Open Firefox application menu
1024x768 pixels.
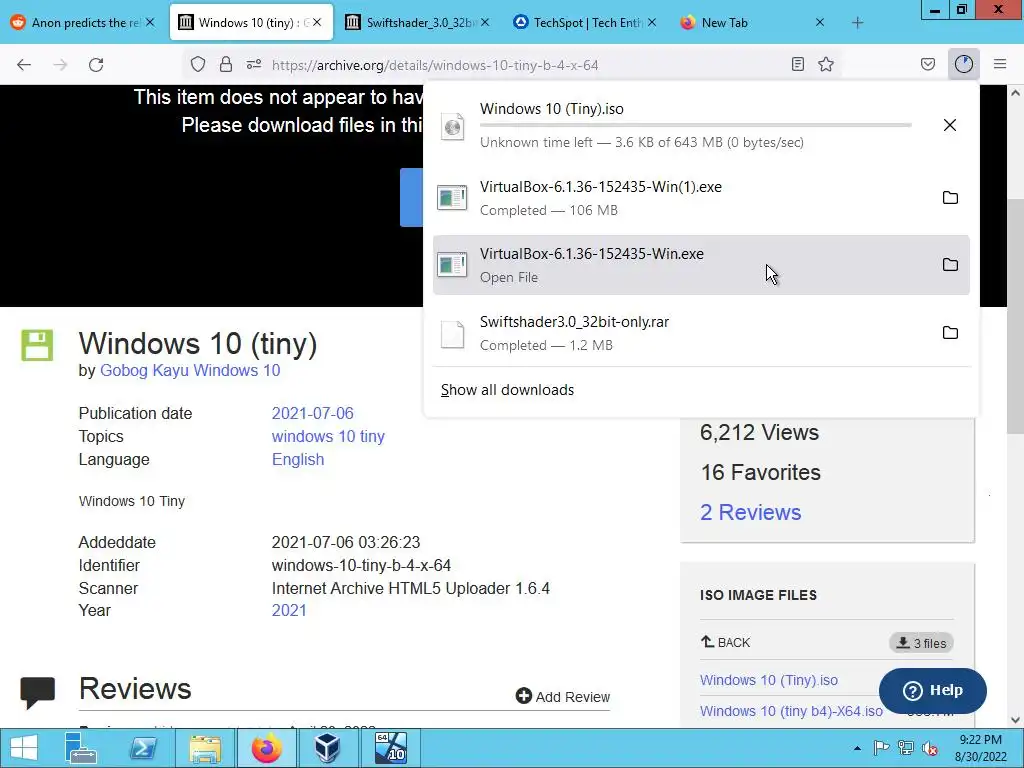[x=1000, y=64]
